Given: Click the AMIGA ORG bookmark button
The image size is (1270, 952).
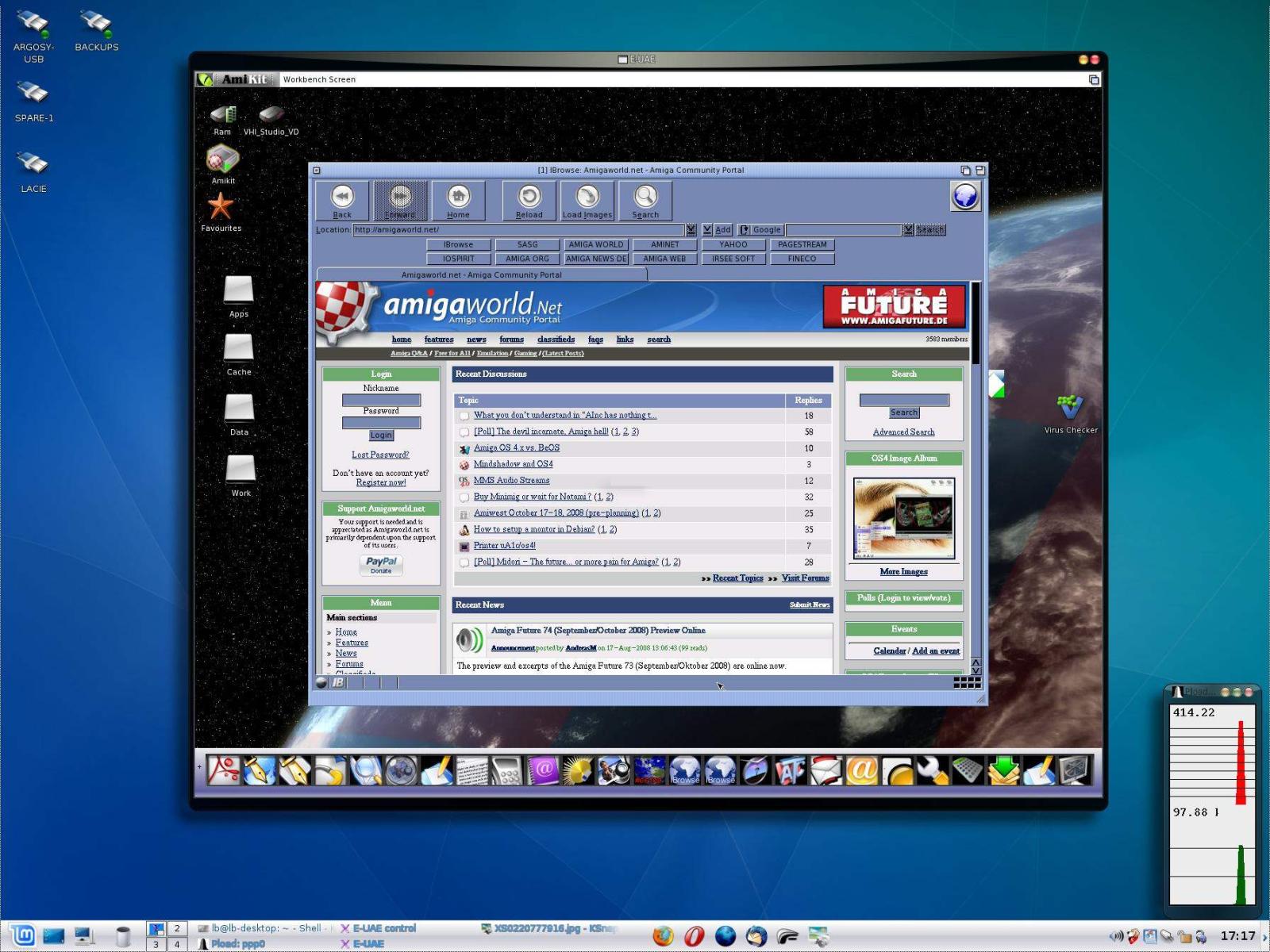Looking at the screenshot, I should pyautogui.click(x=527, y=259).
